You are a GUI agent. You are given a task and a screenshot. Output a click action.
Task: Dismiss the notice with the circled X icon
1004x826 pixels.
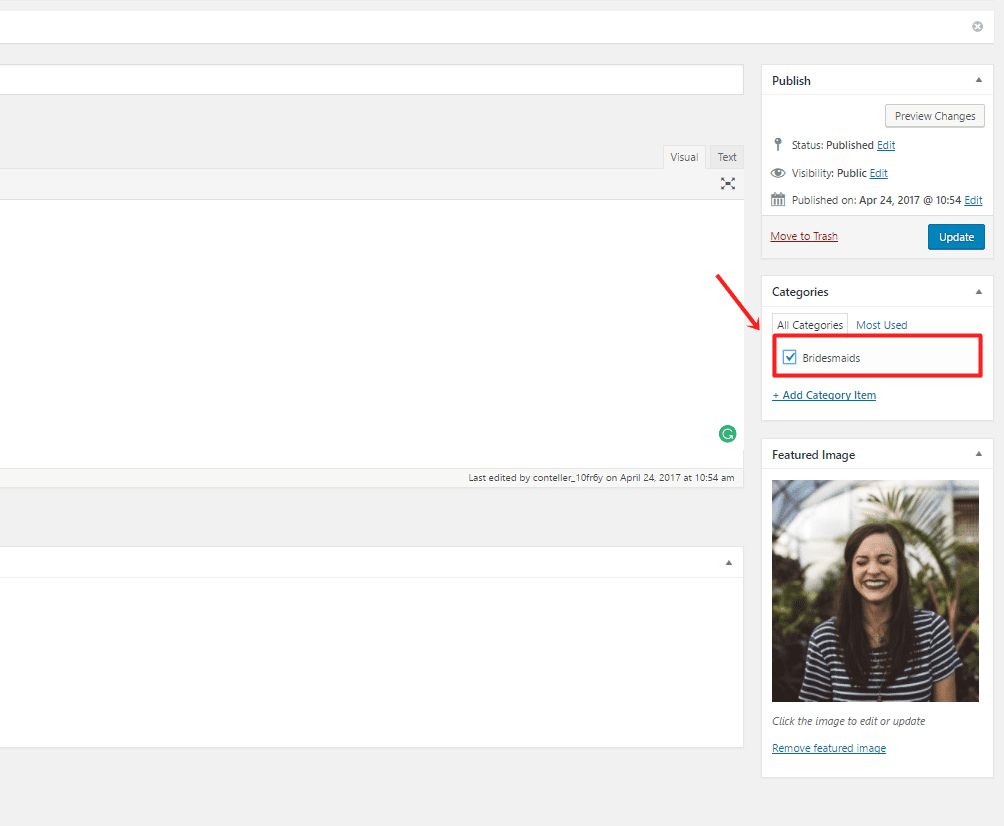pos(977,26)
